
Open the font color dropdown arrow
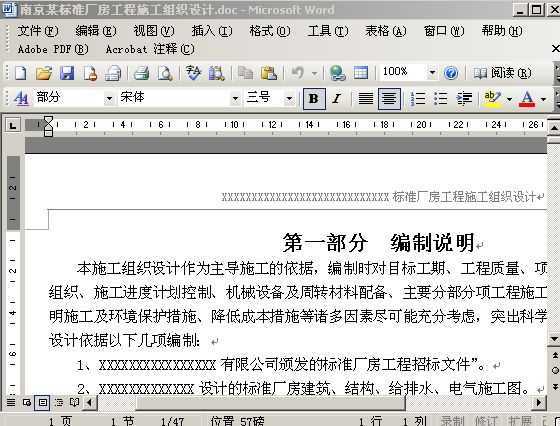click(x=544, y=99)
